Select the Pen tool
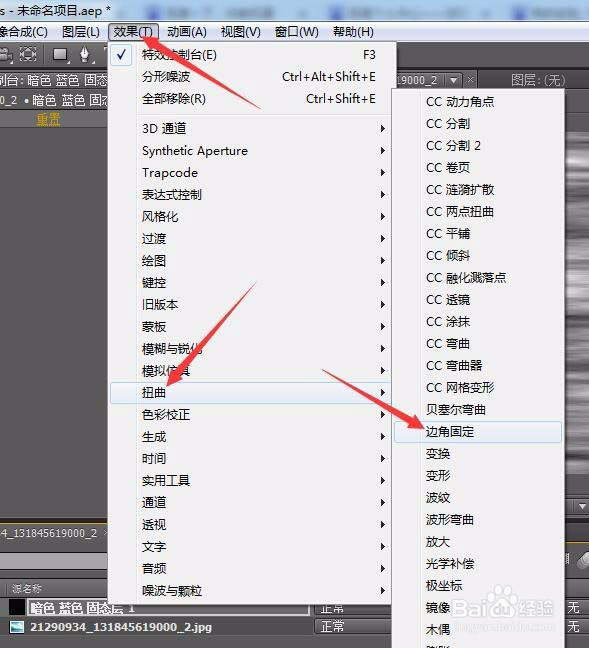 tap(85, 55)
